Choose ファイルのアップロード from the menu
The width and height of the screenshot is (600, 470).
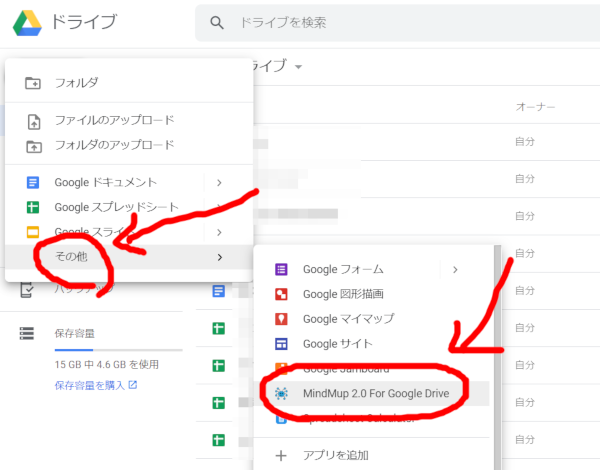click(x=114, y=120)
